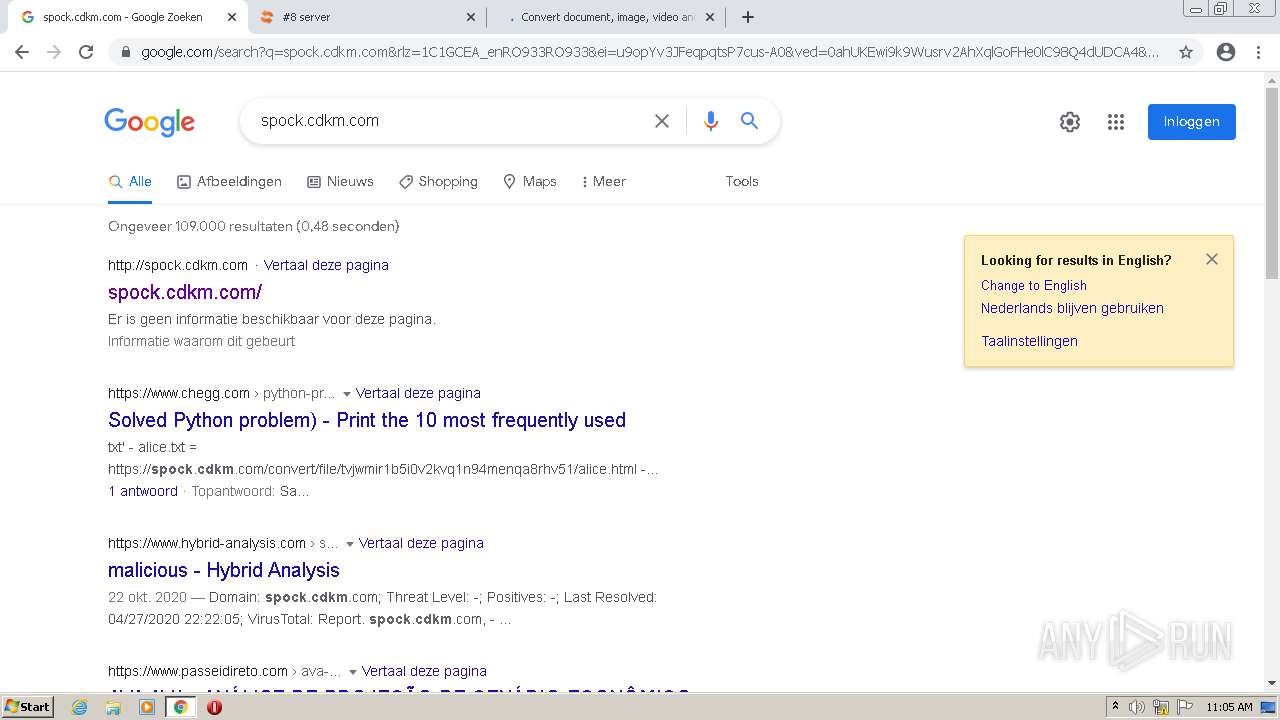Open the spock.cdkm.com/ result

(185, 292)
